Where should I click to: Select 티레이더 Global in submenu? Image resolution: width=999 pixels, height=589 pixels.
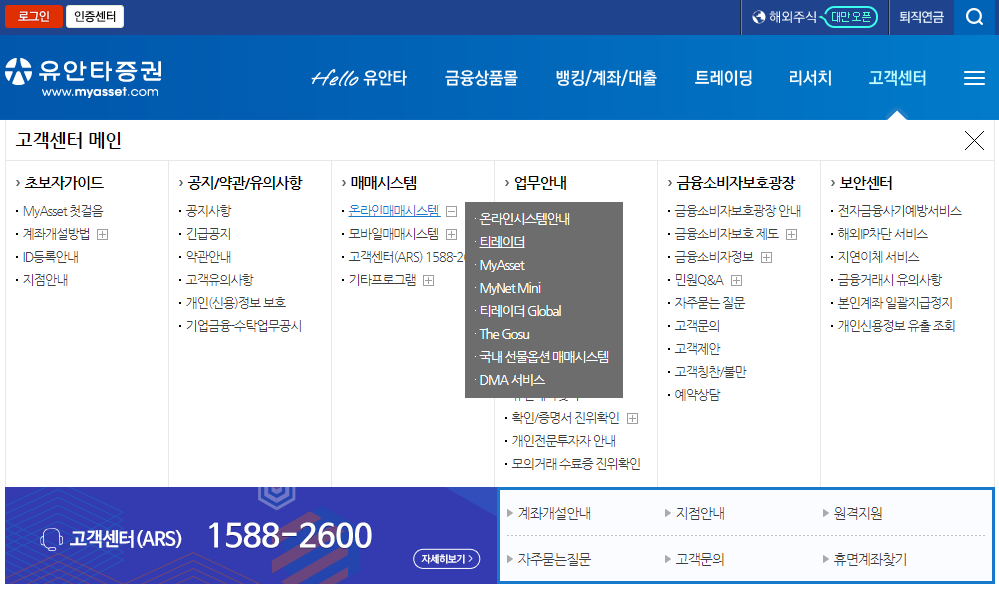tap(521, 311)
